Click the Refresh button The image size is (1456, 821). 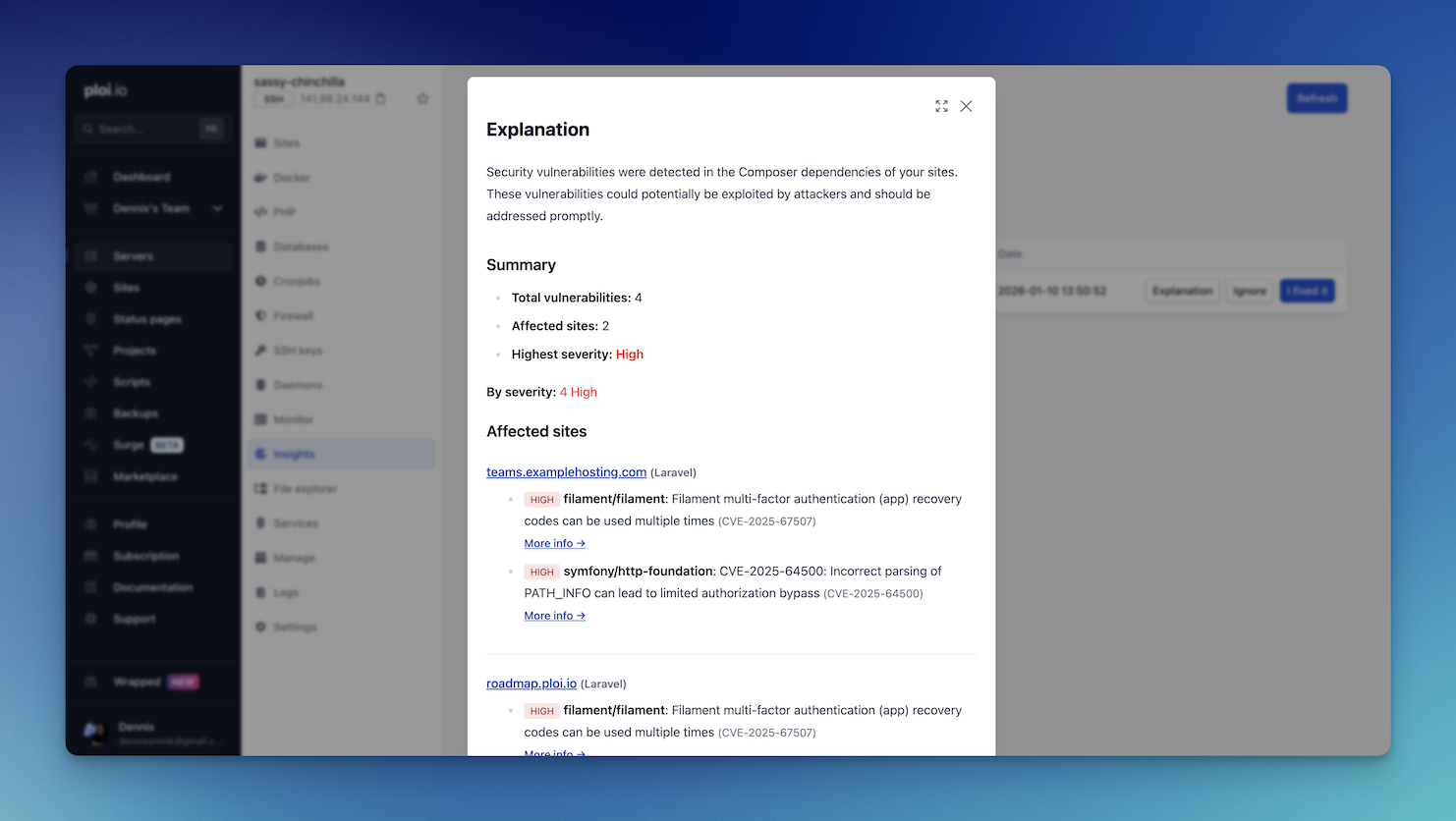(x=1316, y=98)
